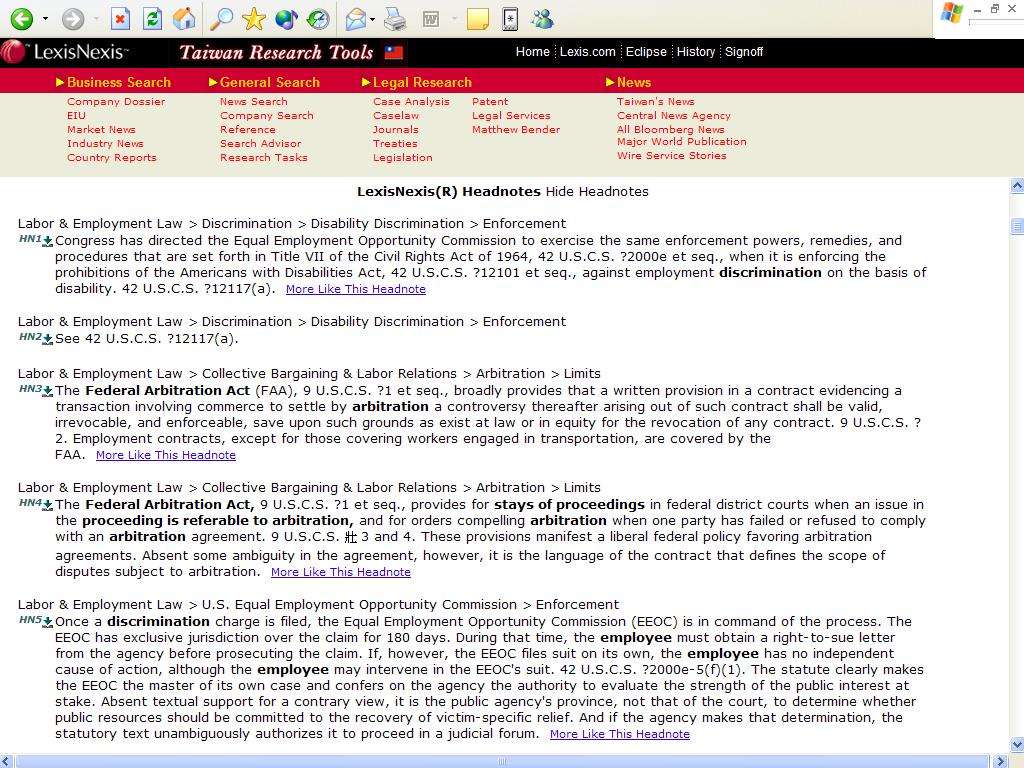Click the horizontal scrollbar right arrow
This screenshot has height=768, width=1024.
click(1000, 761)
